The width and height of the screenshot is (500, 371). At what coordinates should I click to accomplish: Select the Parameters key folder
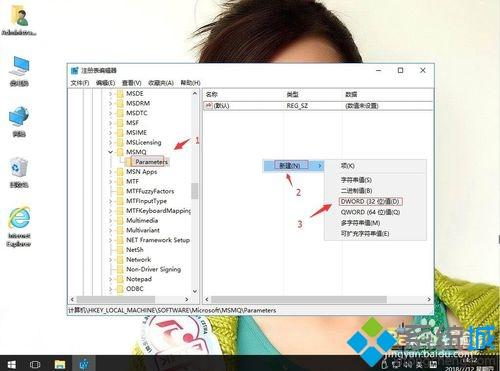[151, 162]
